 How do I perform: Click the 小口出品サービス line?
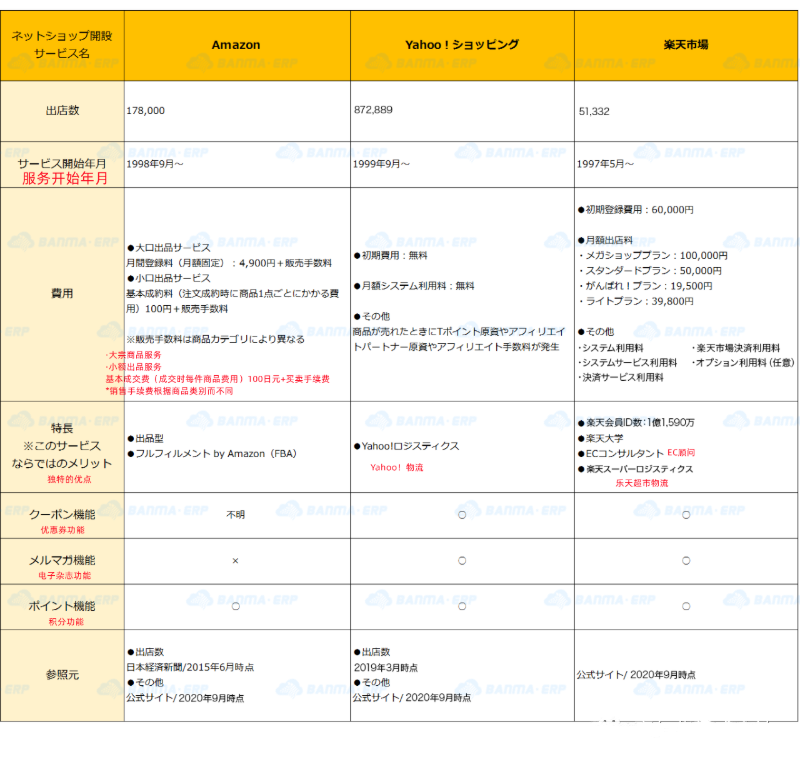click(169, 278)
